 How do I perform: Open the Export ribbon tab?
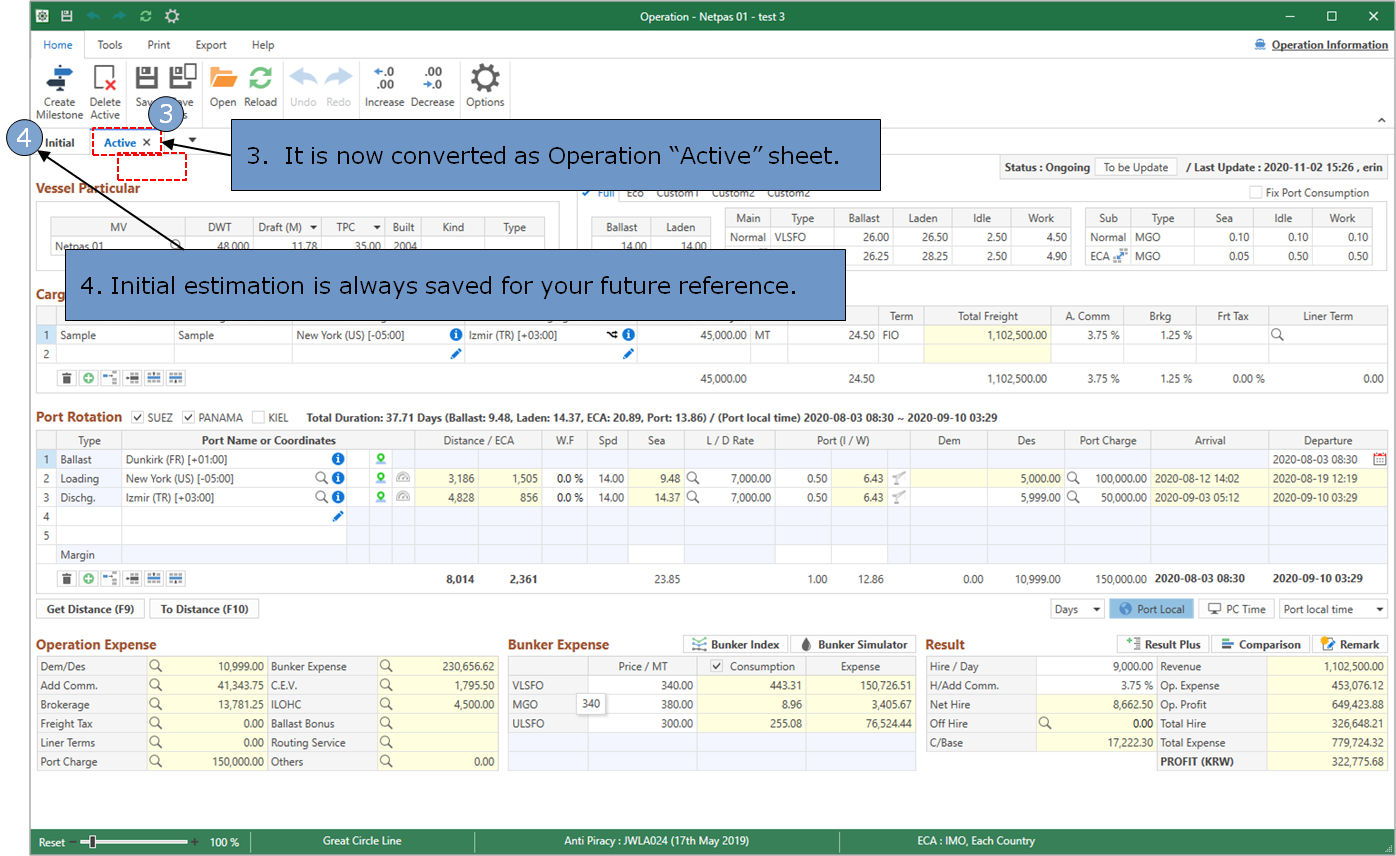click(211, 45)
